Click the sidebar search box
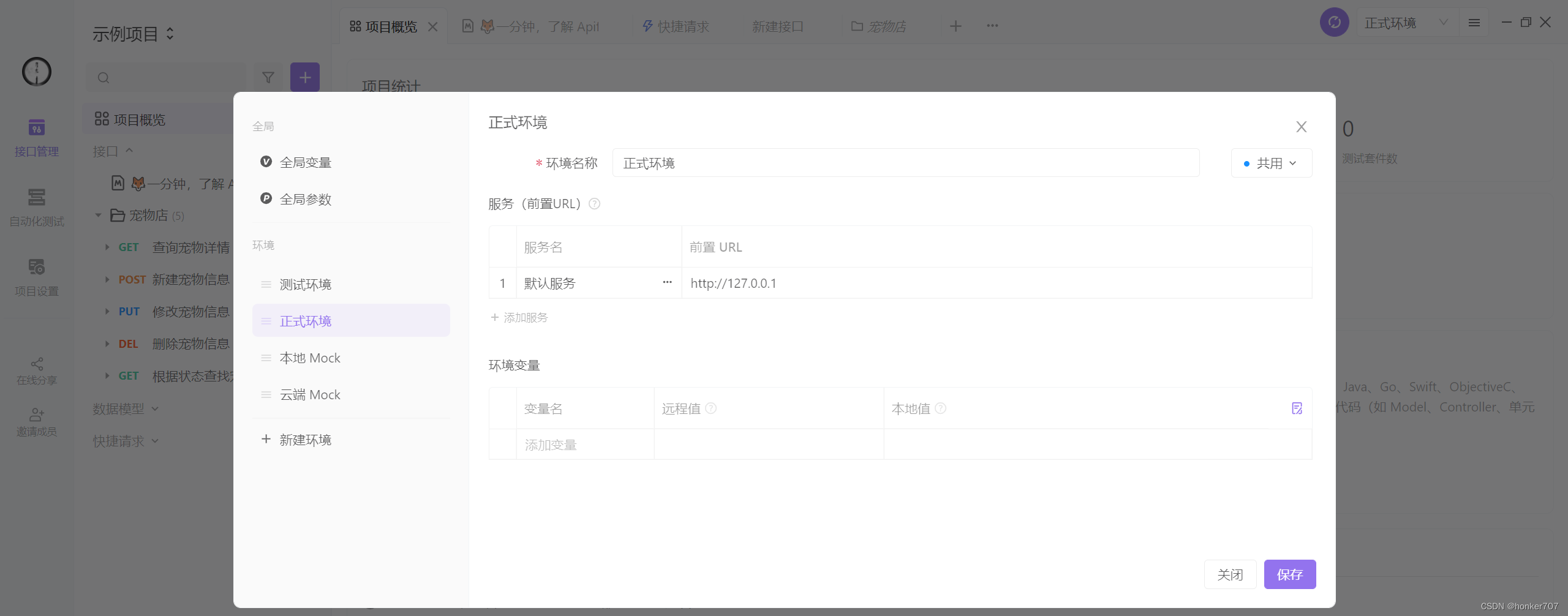This screenshot has height=616, width=1568. pos(165,78)
